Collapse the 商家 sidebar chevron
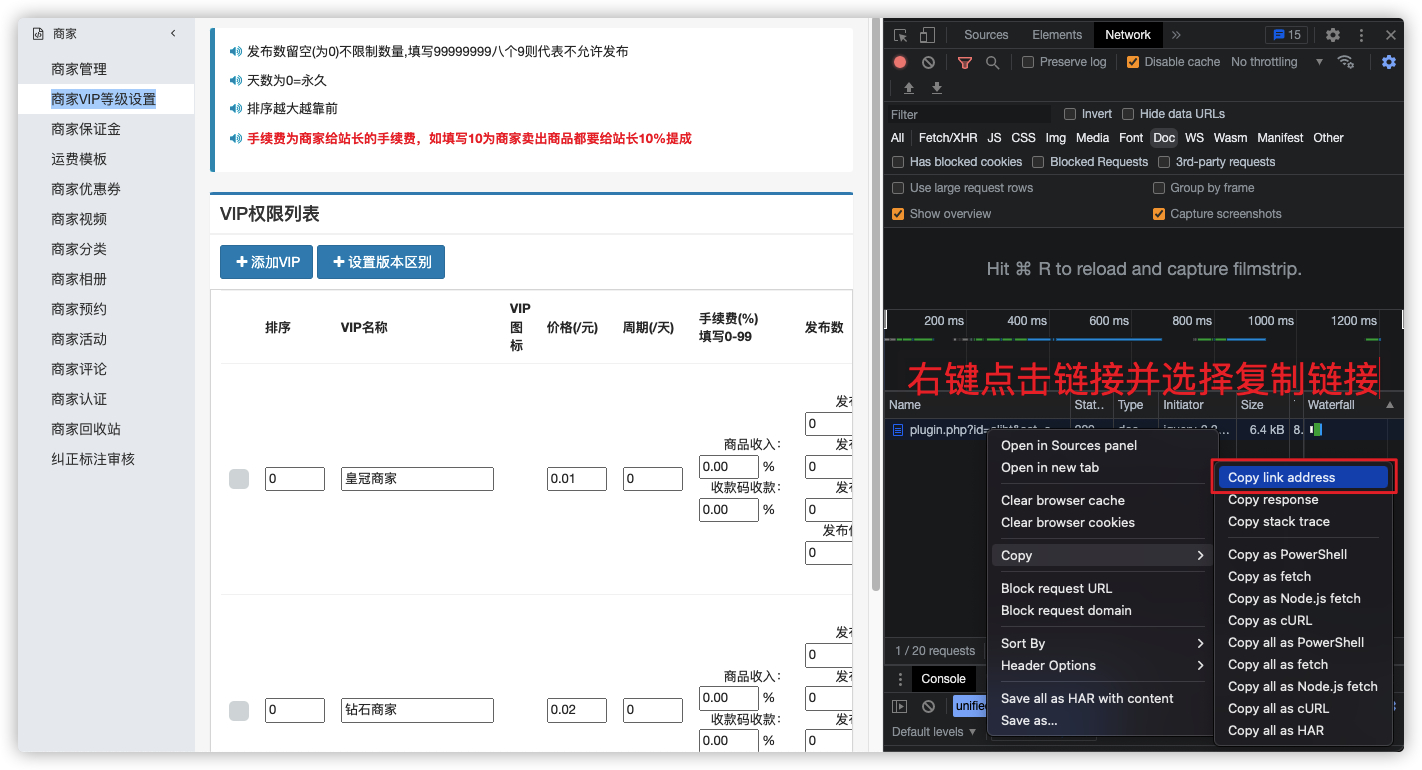This screenshot has width=1422, height=770. point(173,33)
